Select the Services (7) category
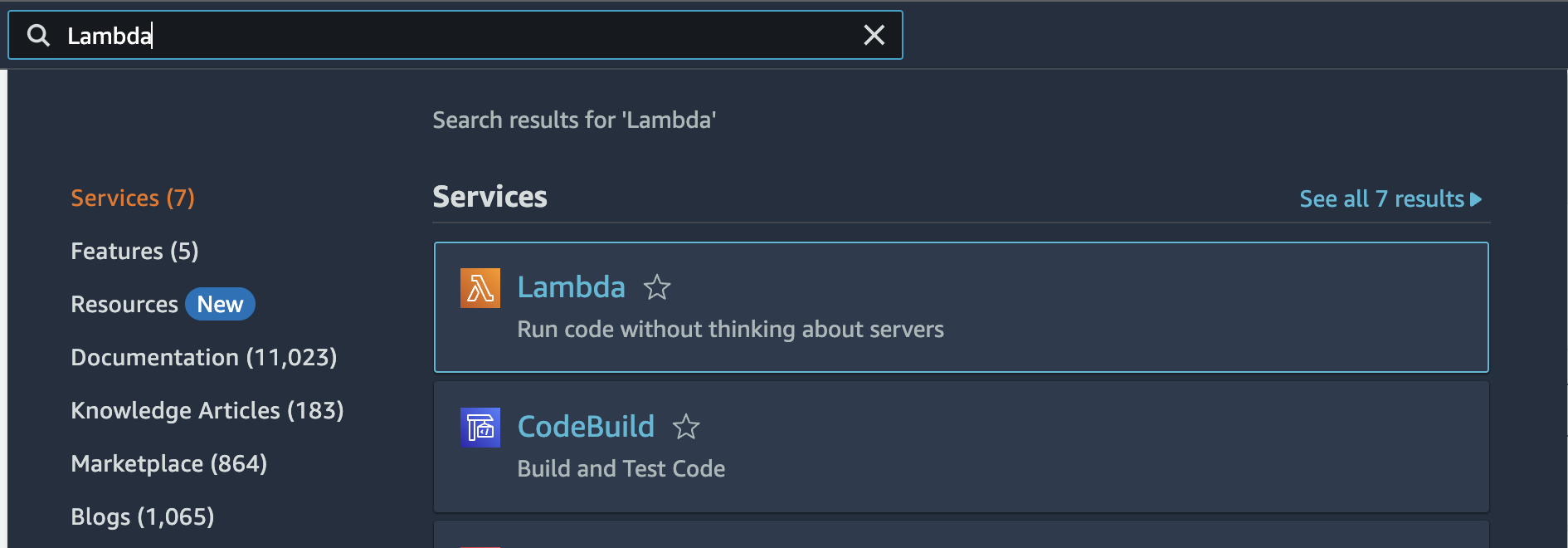 133,198
